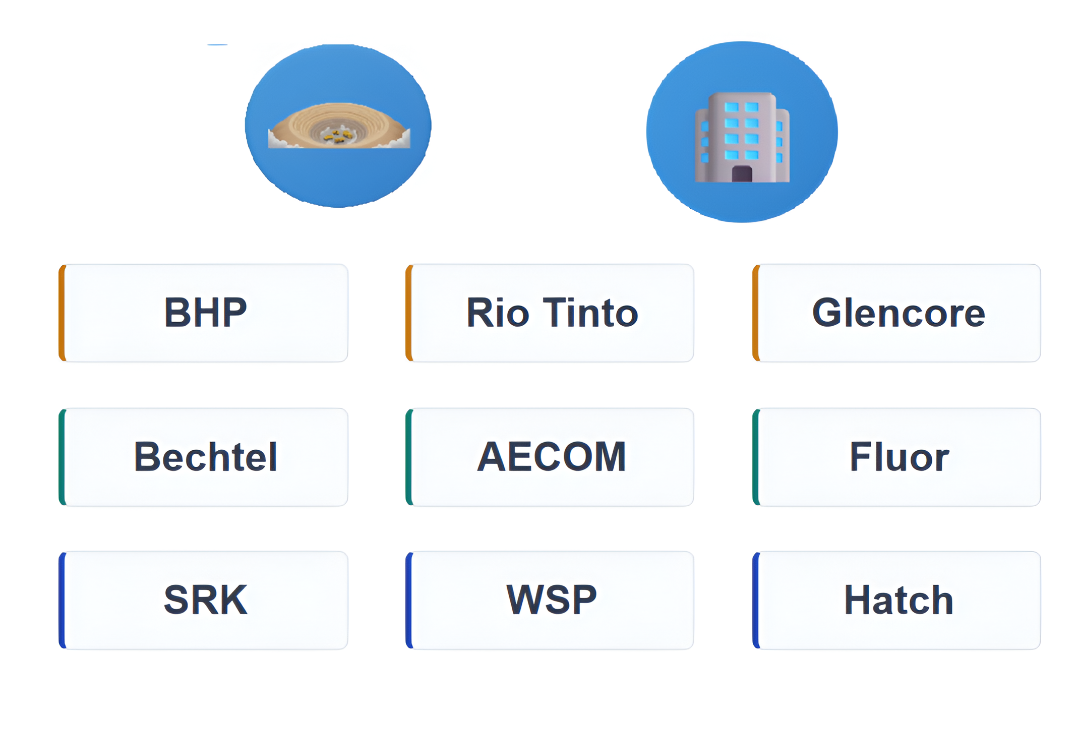The image size is (1080, 731).
Task: Click the teal edge of Fluor card
Action: (756, 457)
